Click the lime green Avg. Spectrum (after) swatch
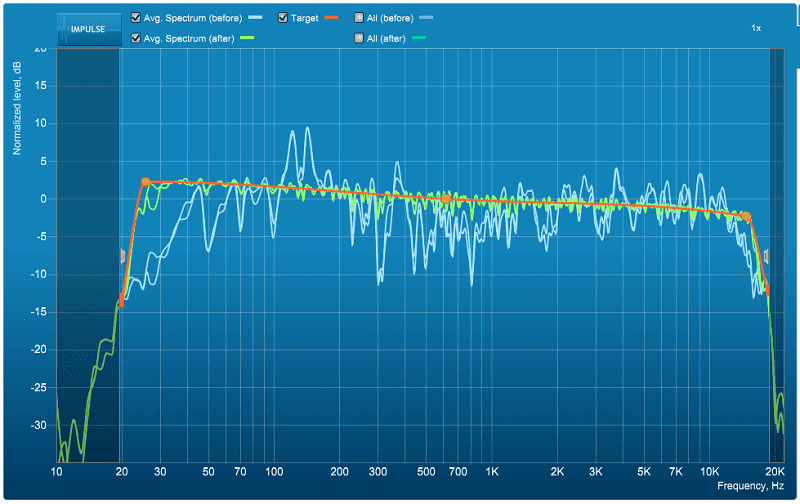Viewport: 800px width, 504px height. coord(247,38)
